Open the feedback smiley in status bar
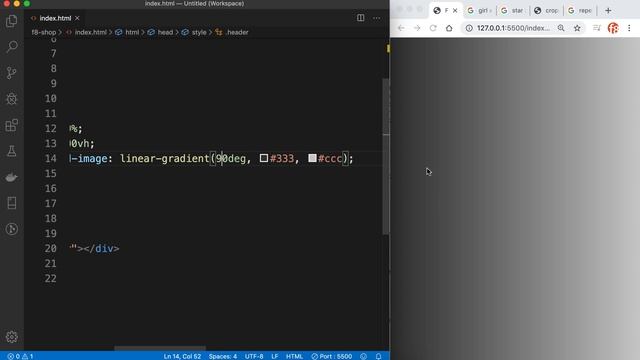The height and width of the screenshot is (360, 640). pos(363,356)
